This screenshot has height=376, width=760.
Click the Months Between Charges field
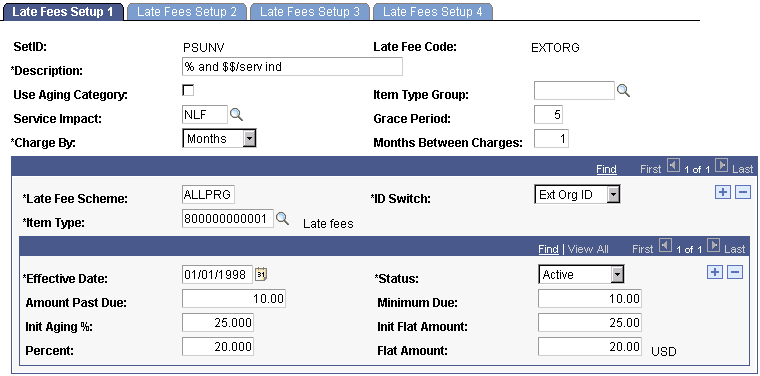[x=551, y=139]
